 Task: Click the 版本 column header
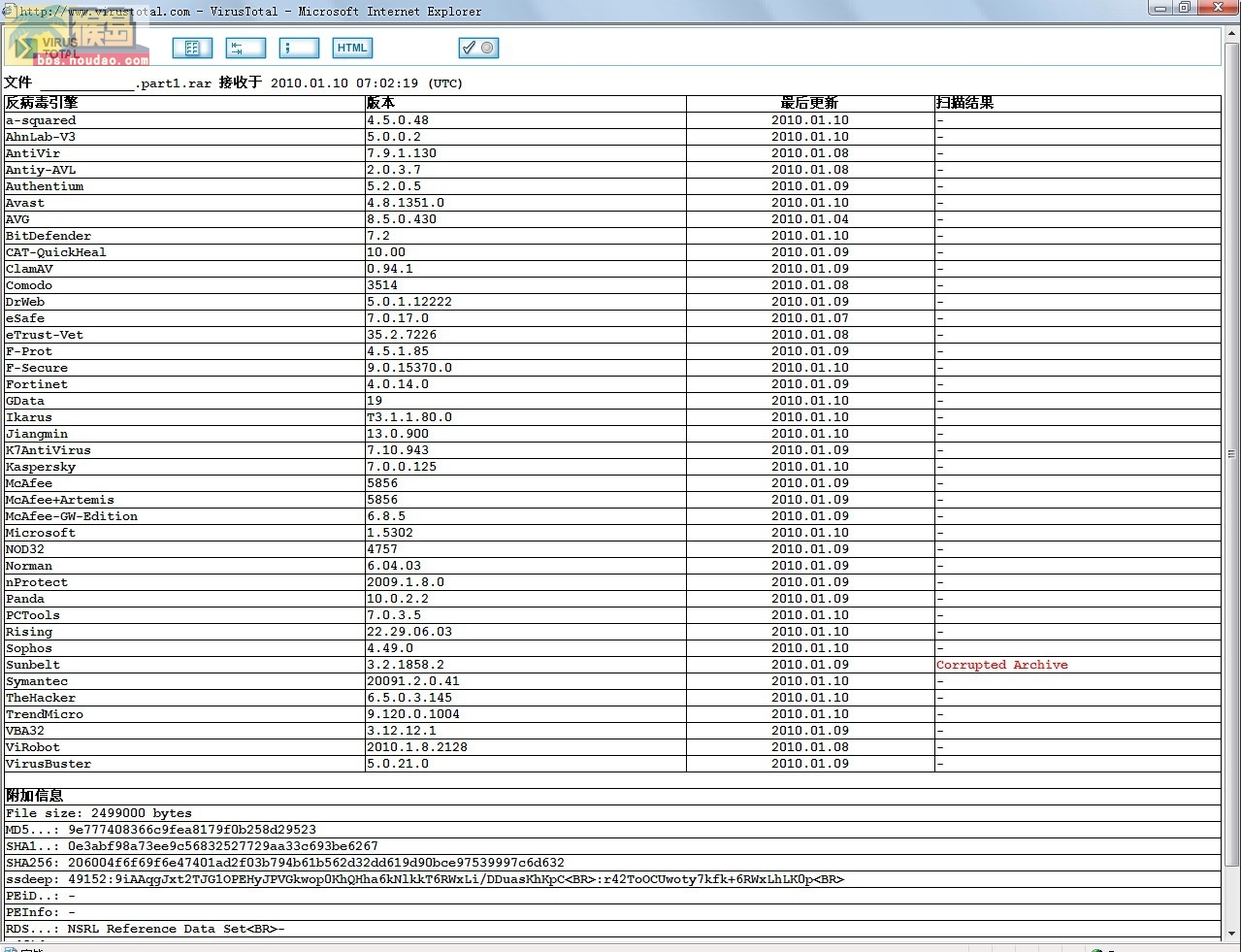point(380,103)
